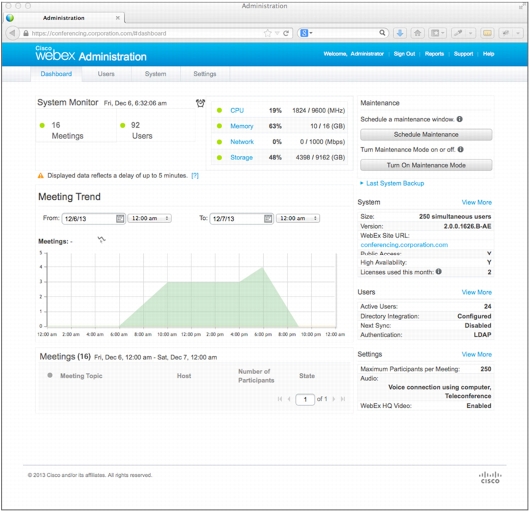This screenshot has height=513, width=530.
Task: Click the 6:00 pm peak on meeting trend chart
Action: coord(263,267)
